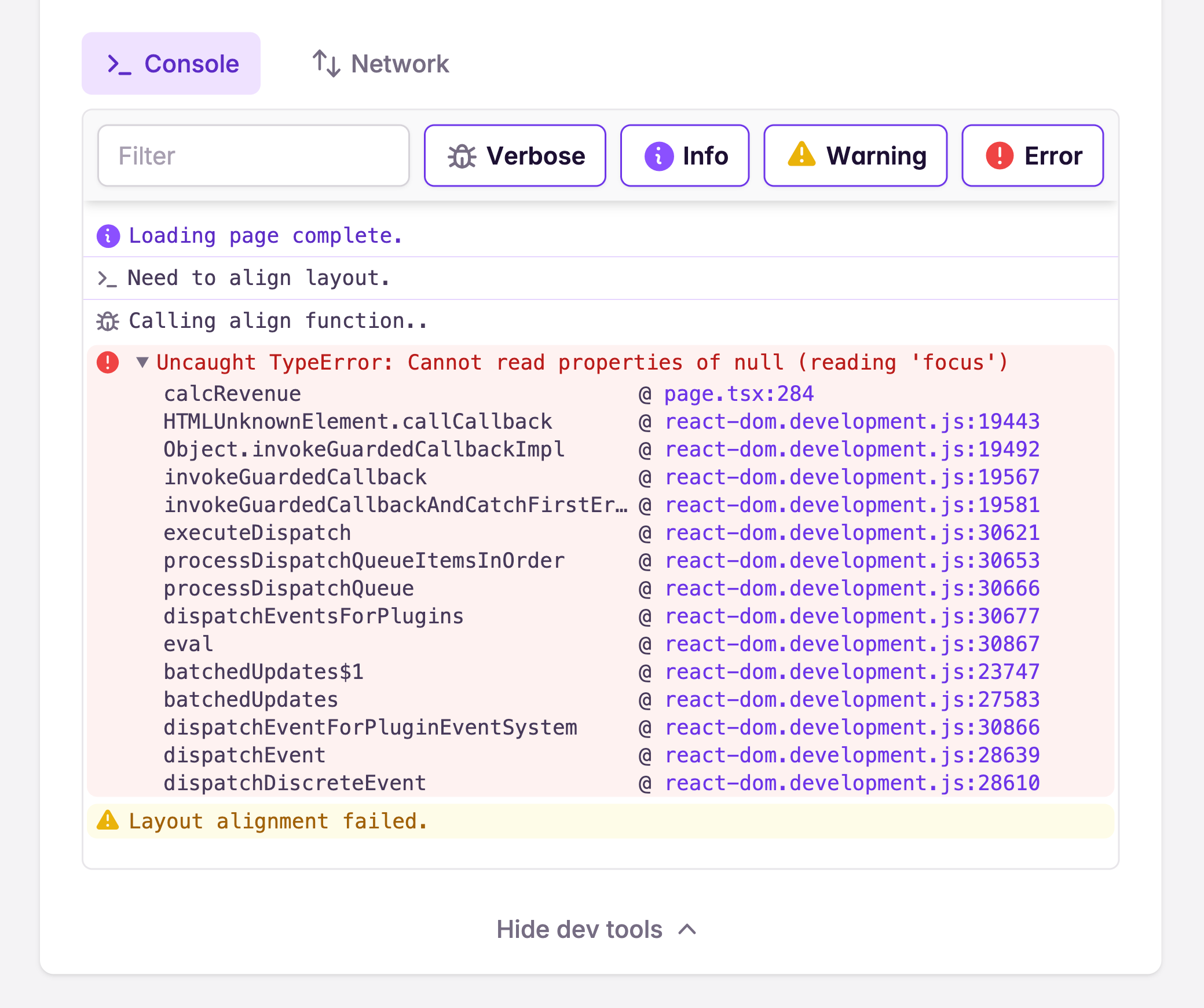Click the info icon next to Loading page complete

pyautogui.click(x=108, y=236)
